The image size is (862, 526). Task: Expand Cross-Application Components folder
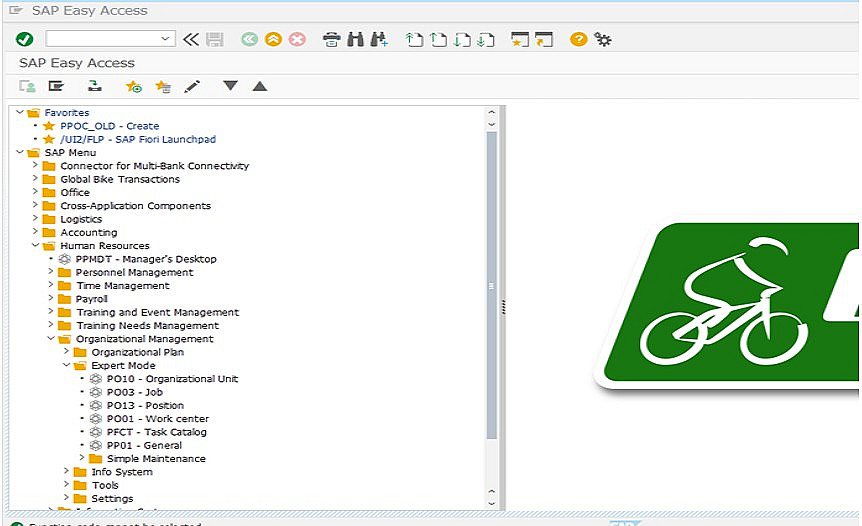pyautogui.click(x=35, y=205)
